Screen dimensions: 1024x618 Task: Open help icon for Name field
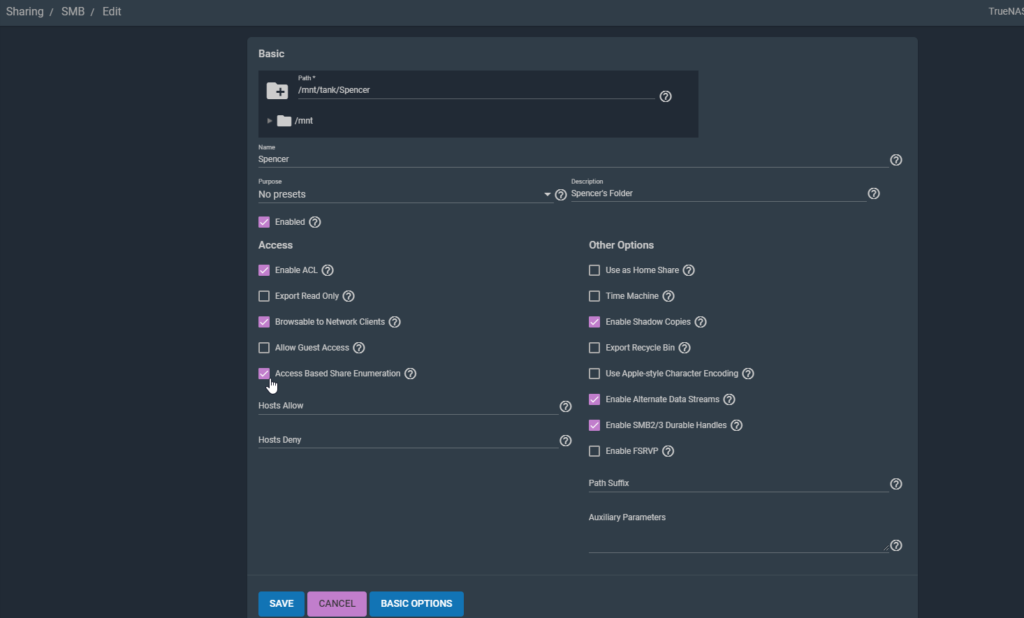pyautogui.click(x=896, y=160)
